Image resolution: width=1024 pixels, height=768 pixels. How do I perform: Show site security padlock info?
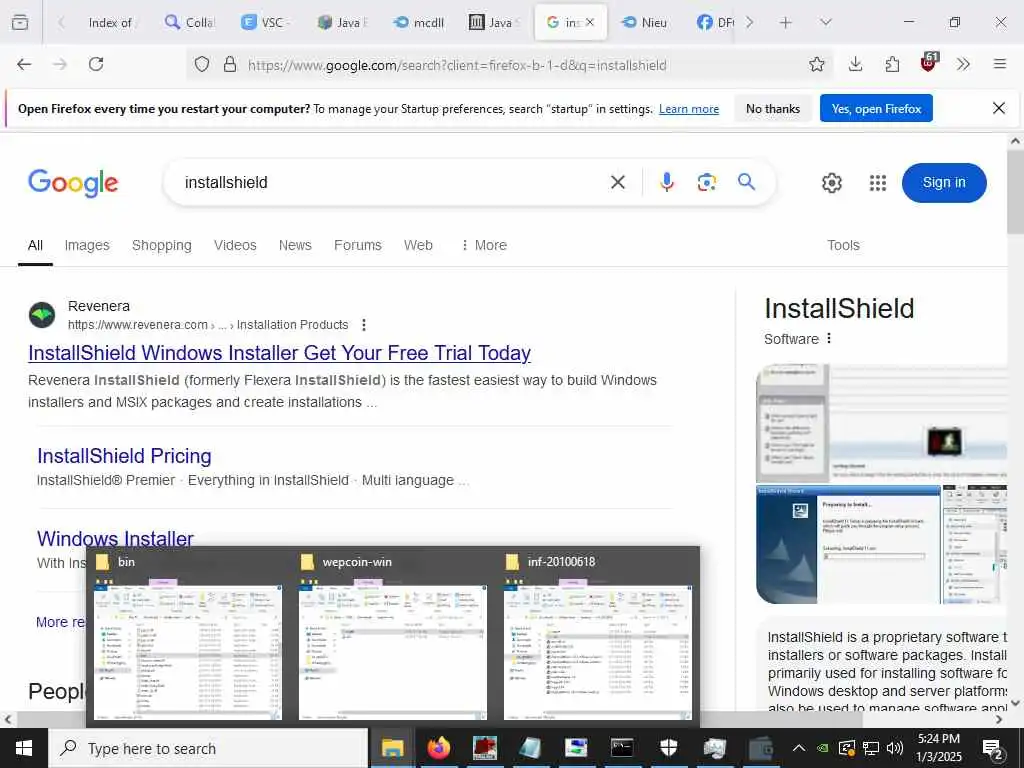coord(230,64)
